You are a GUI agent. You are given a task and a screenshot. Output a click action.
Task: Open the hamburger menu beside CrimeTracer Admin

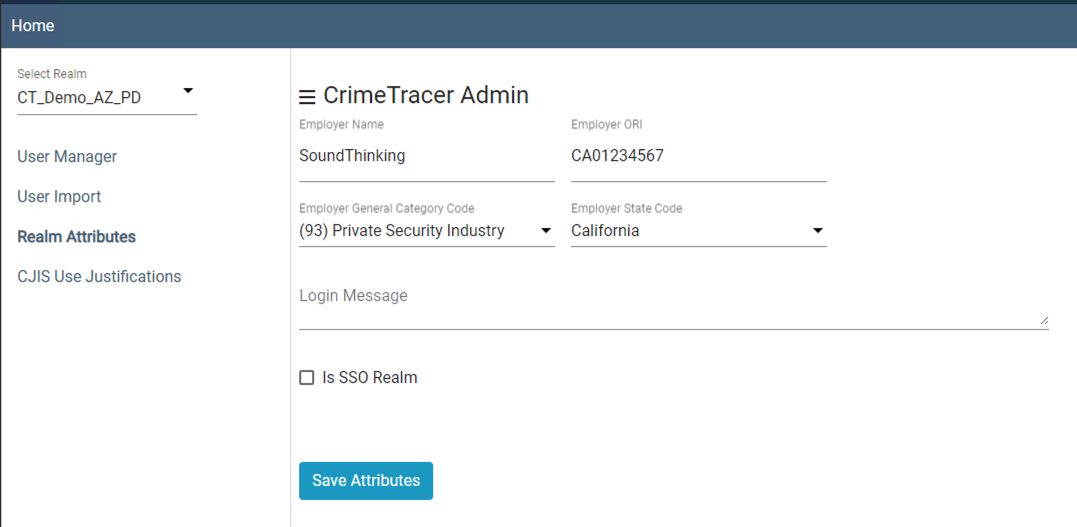pyautogui.click(x=307, y=98)
